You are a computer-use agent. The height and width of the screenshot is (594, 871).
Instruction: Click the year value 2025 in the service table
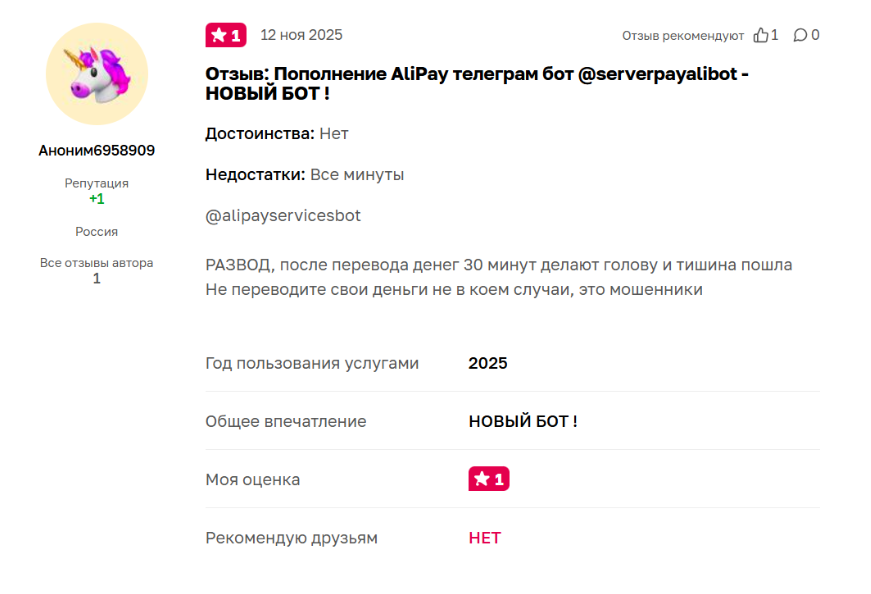487,363
